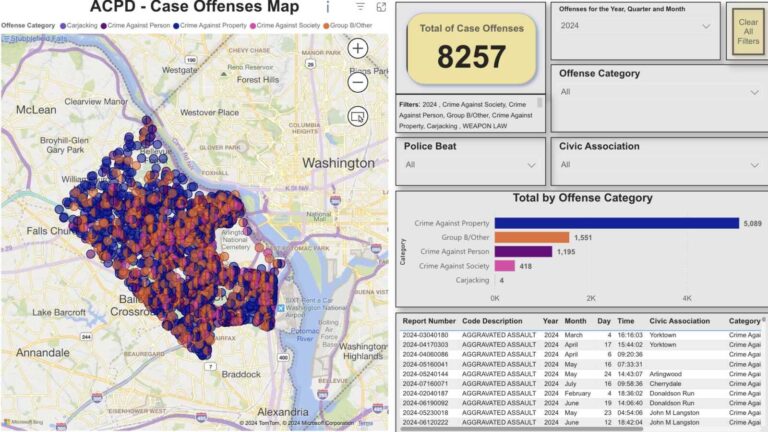
Task: Zoom out of the map with minus button
Action: (x=358, y=82)
